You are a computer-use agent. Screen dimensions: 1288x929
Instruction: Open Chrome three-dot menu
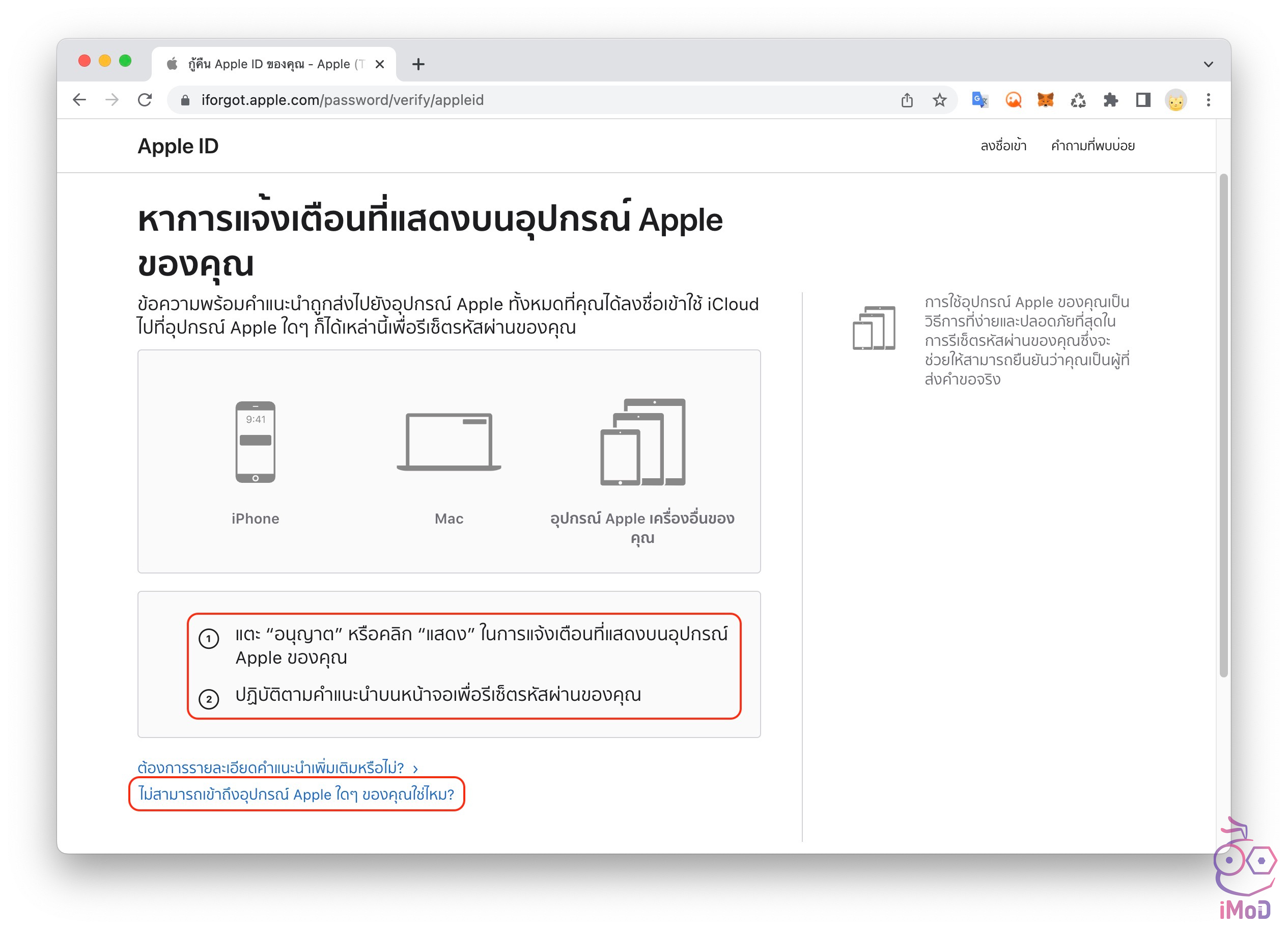pyautogui.click(x=1208, y=100)
